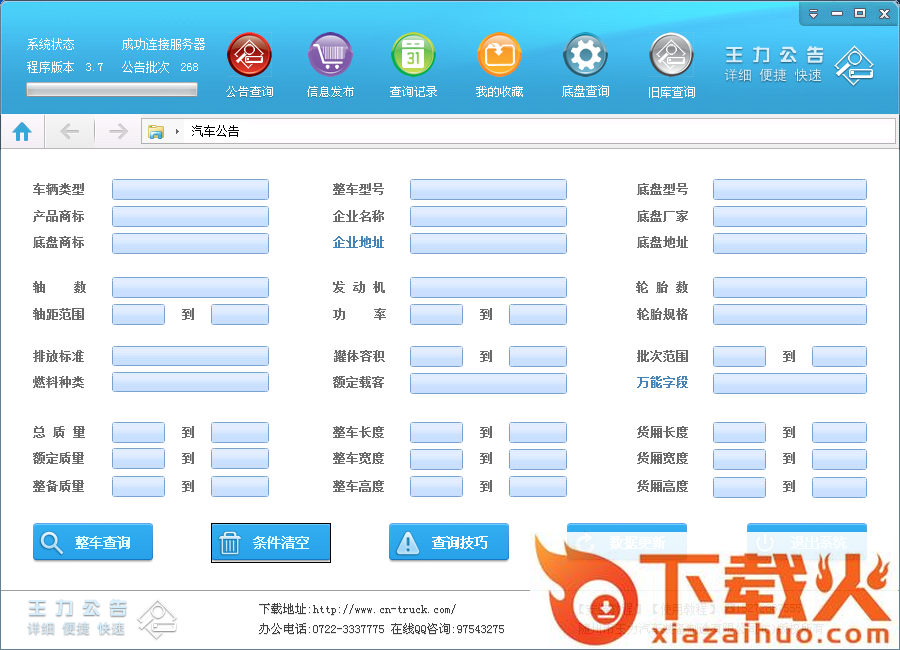Viewport: 900px width, 650px height.
Task: Open the 我的收藏 favorites icon
Action: coord(499,55)
